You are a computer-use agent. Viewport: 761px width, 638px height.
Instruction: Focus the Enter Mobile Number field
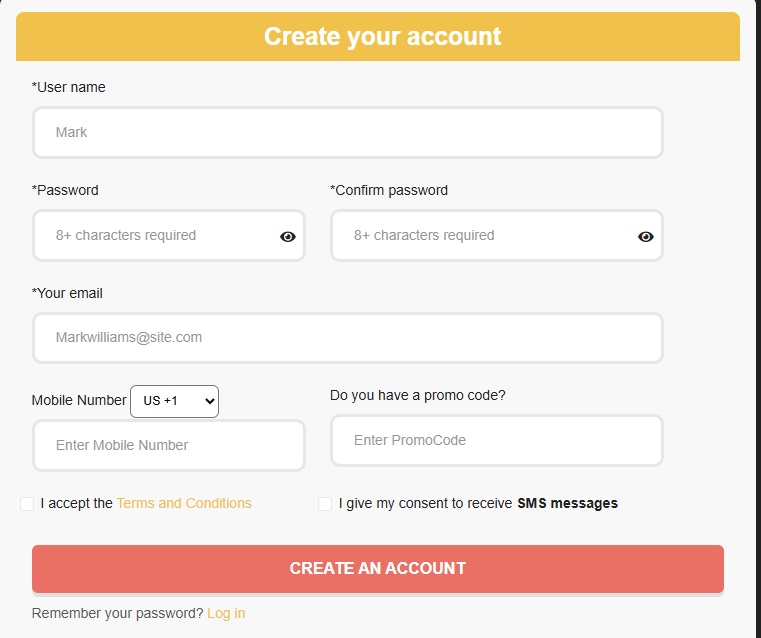pos(168,445)
